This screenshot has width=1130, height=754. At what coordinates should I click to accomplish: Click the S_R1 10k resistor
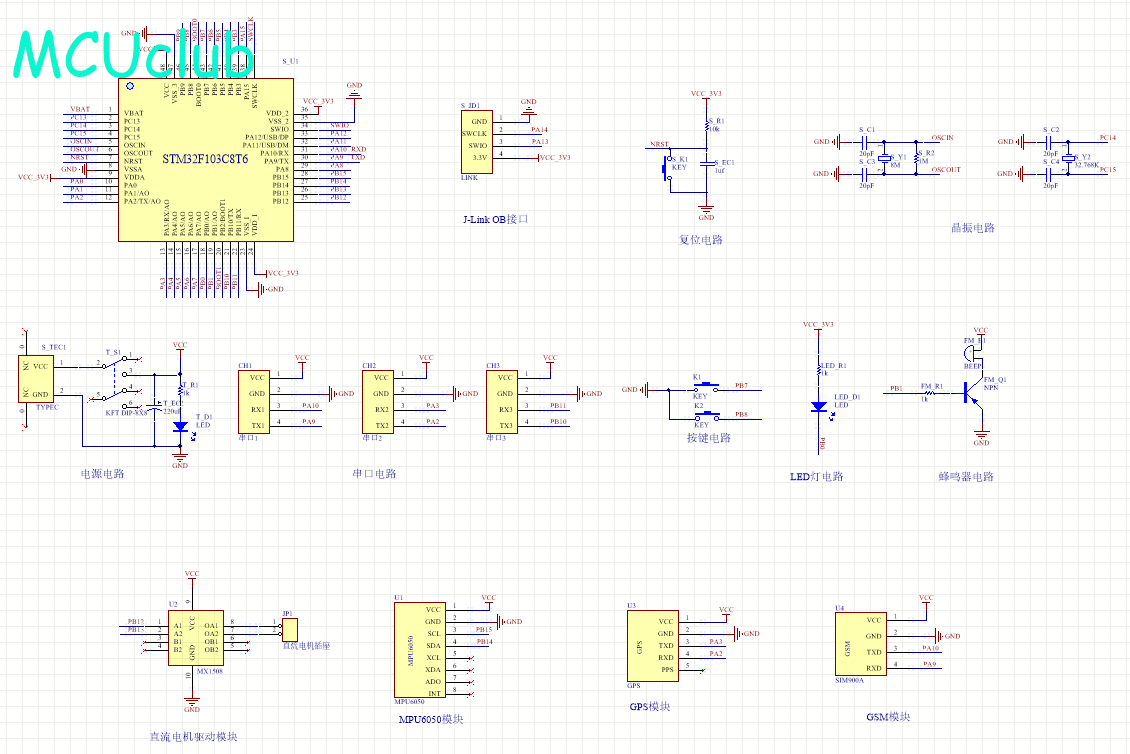[708, 126]
